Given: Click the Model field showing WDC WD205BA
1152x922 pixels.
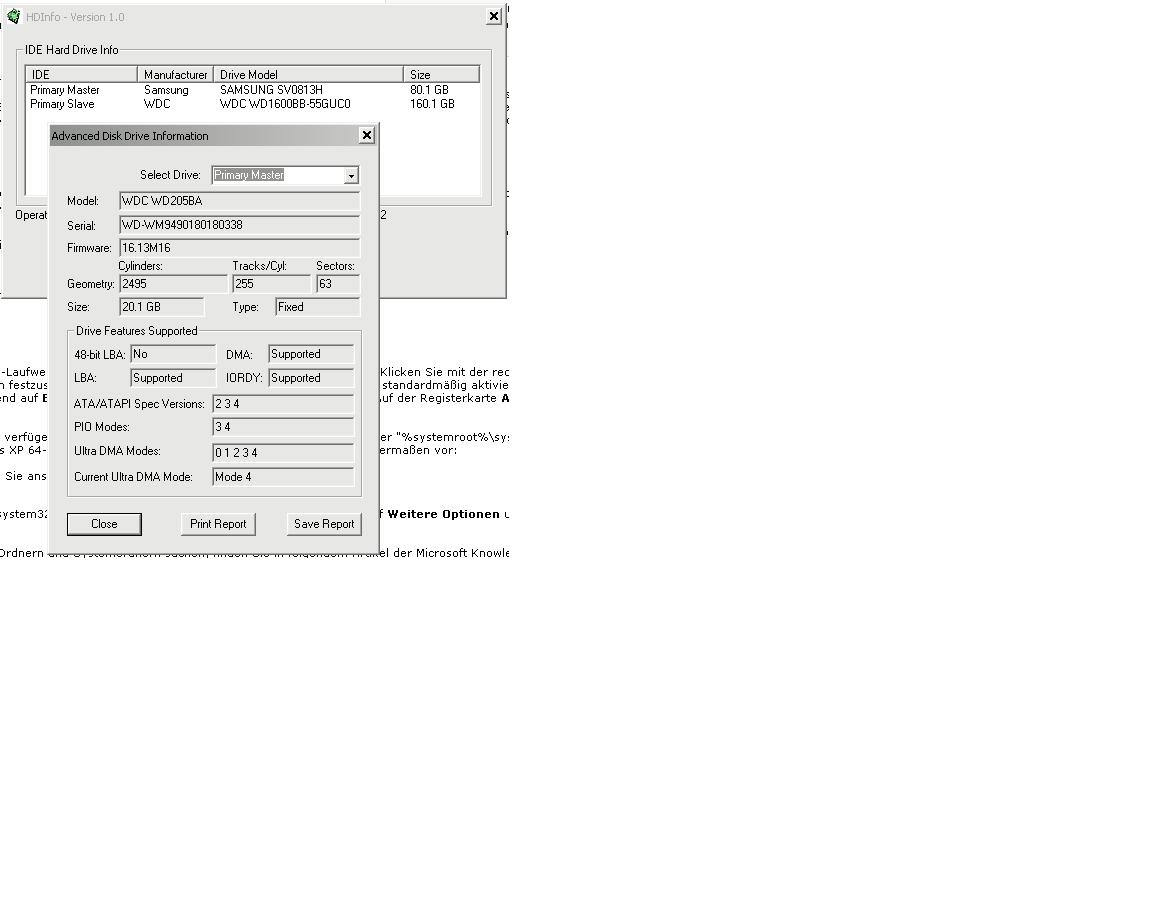Looking at the screenshot, I should 240,201.
